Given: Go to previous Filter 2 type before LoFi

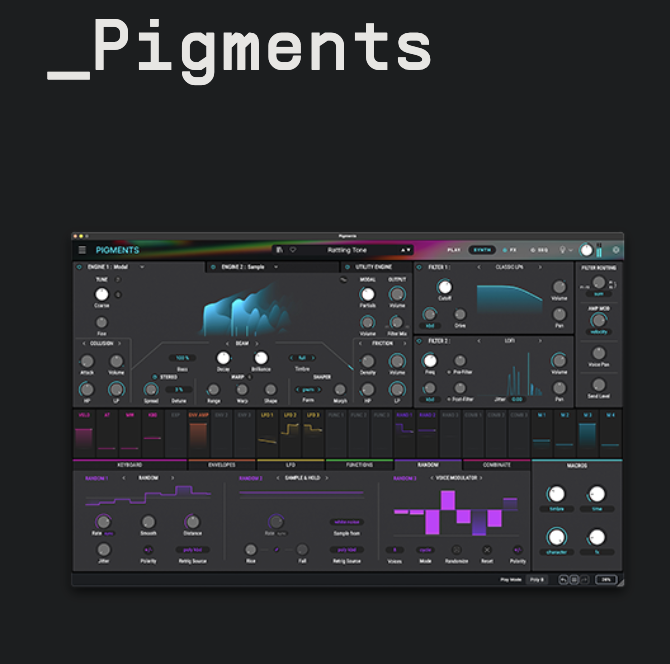Looking at the screenshot, I should (479, 341).
